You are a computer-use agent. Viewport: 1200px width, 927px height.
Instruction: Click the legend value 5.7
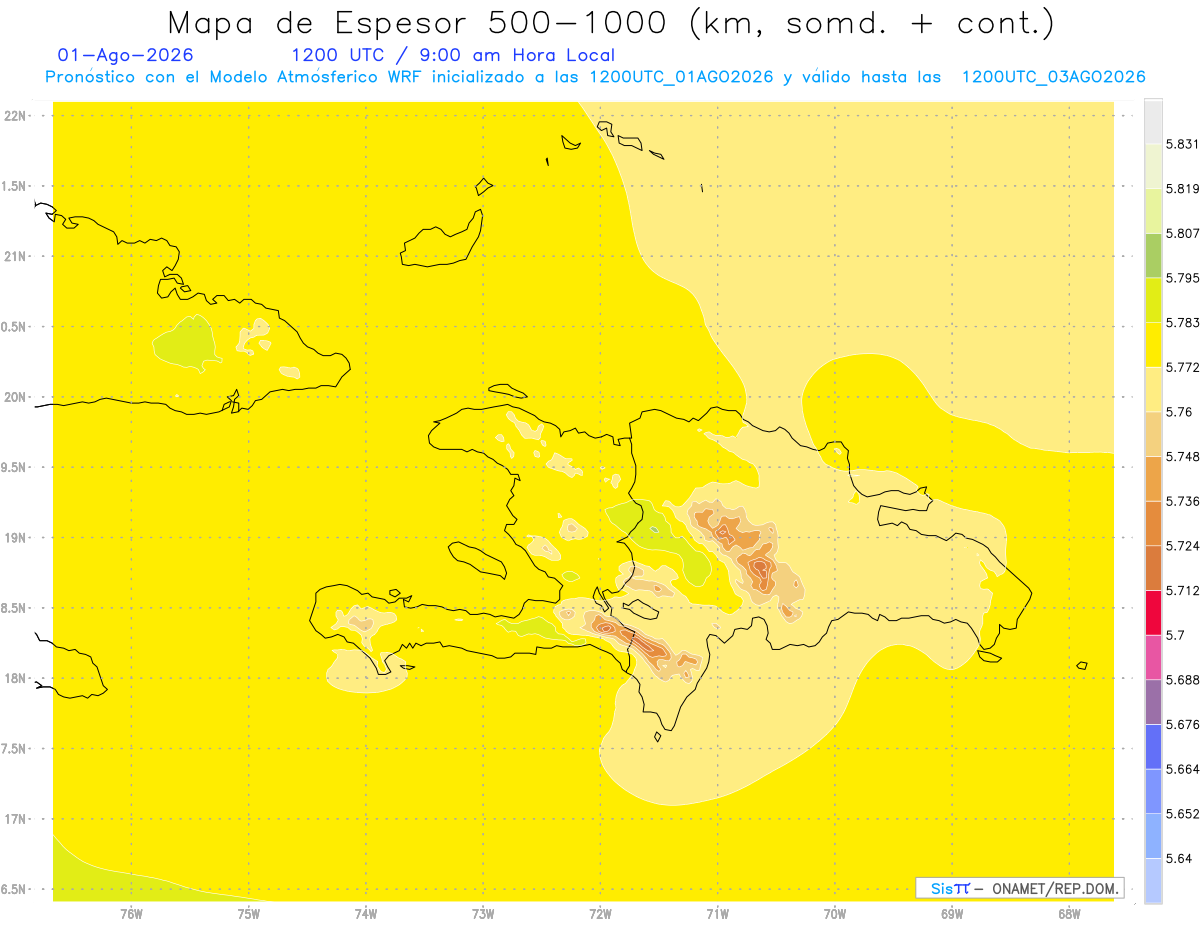[1175, 635]
